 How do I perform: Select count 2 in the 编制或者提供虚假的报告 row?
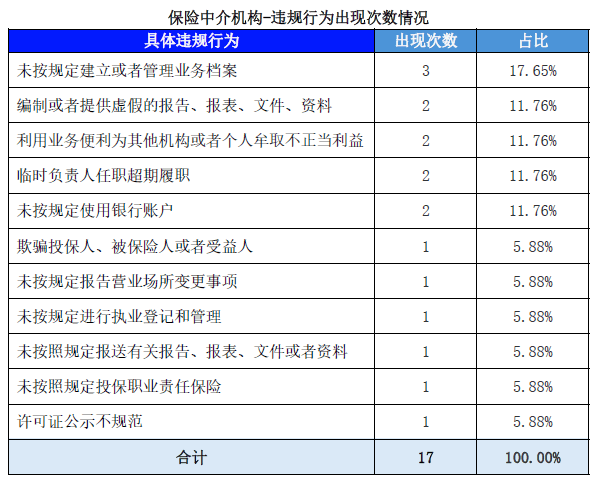[x=426, y=106]
